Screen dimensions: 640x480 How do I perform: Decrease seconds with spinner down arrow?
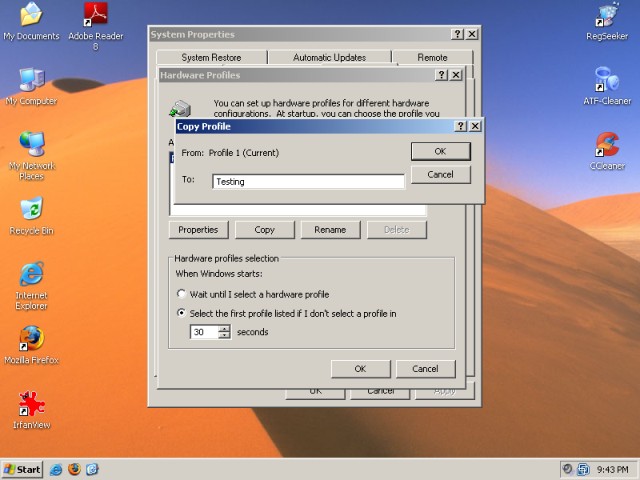(x=224, y=335)
